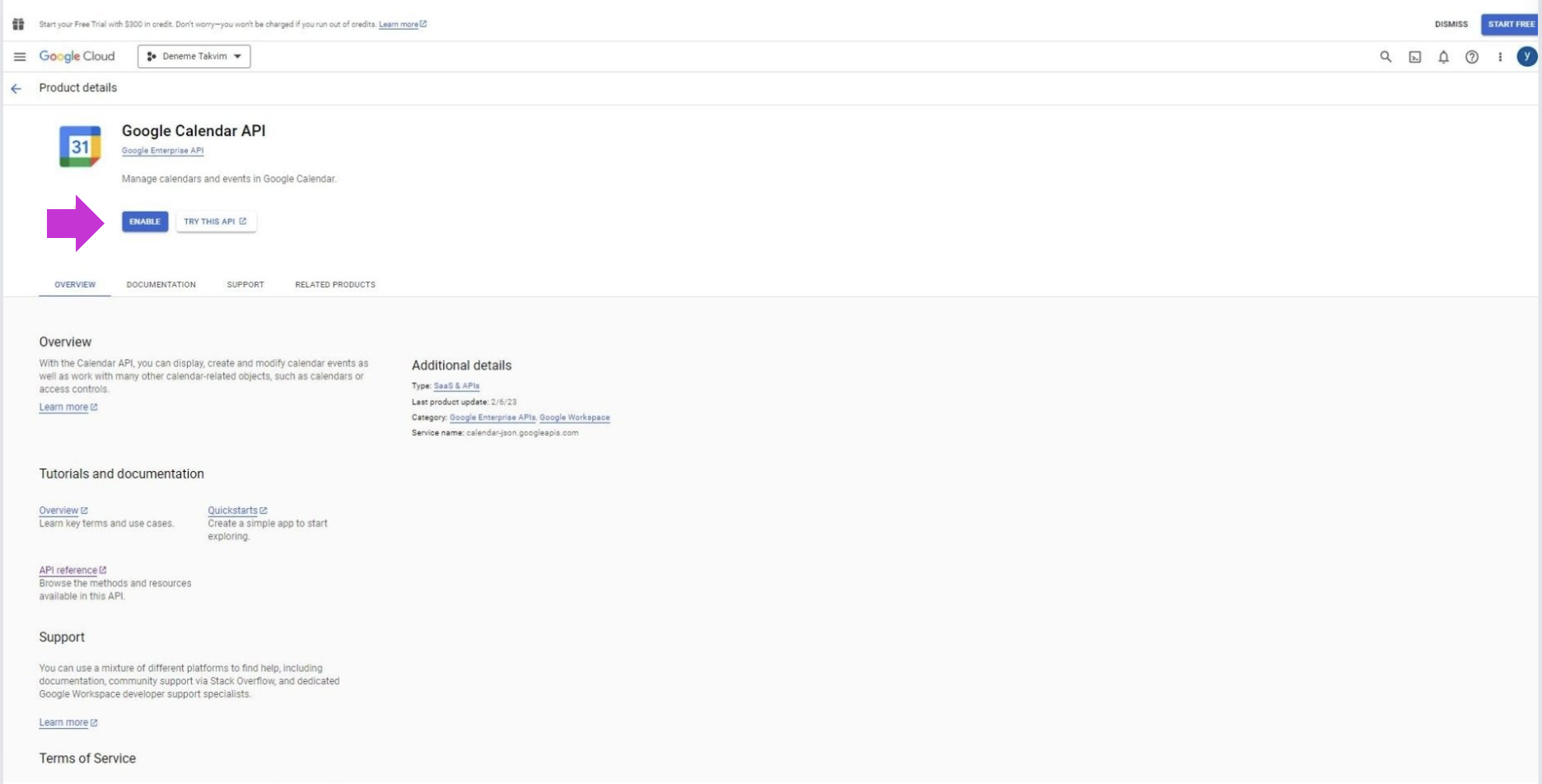
Task: Open the notifications bell
Action: (x=1443, y=57)
